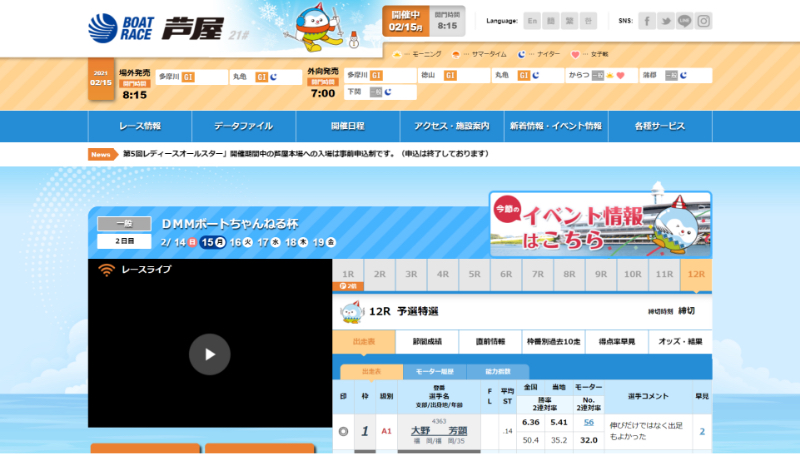The height and width of the screenshot is (454, 800).
Task: Open the LINE social link
Action: tap(685, 21)
